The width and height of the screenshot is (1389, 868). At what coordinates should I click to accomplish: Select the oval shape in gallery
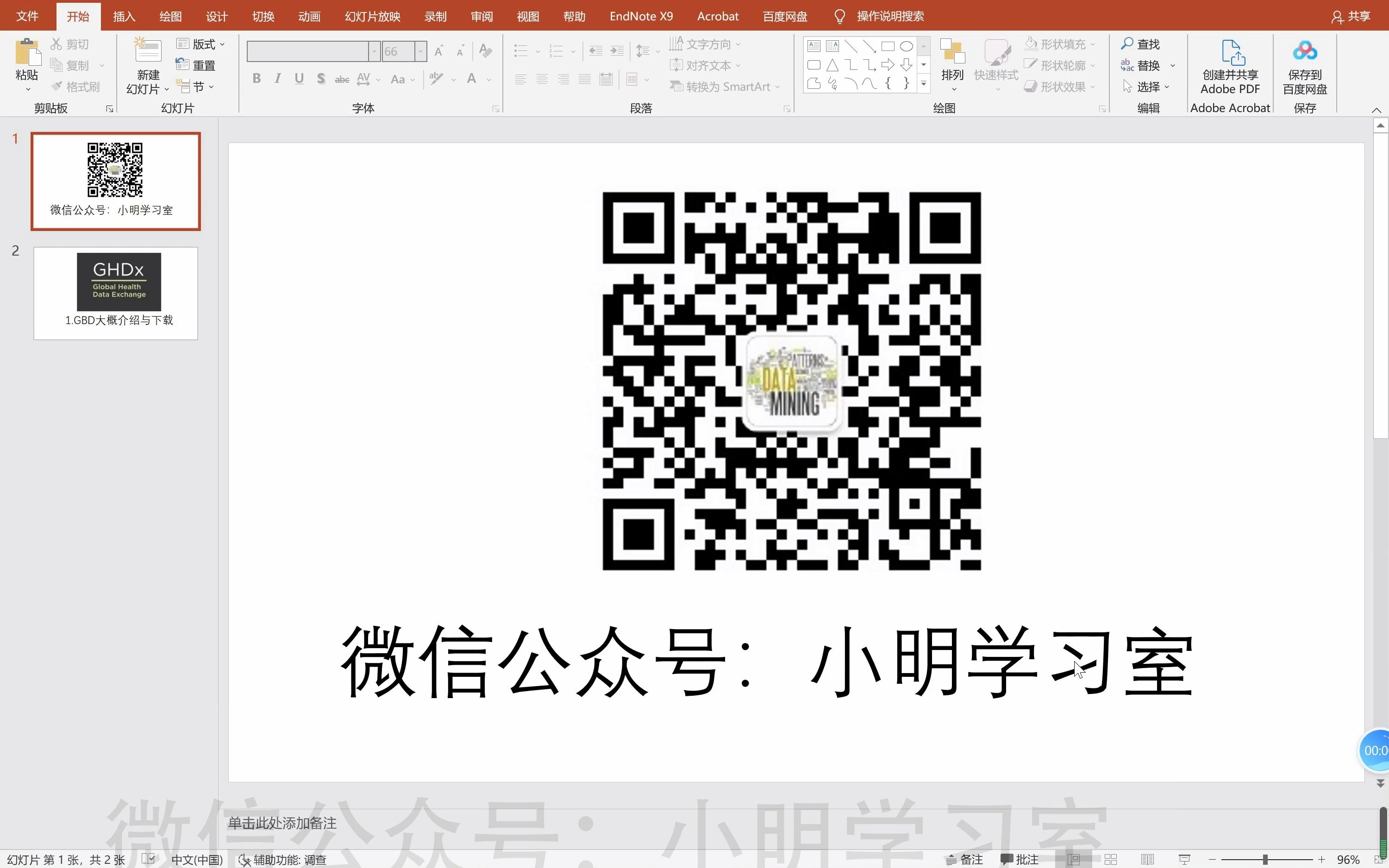tap(906, 46)
